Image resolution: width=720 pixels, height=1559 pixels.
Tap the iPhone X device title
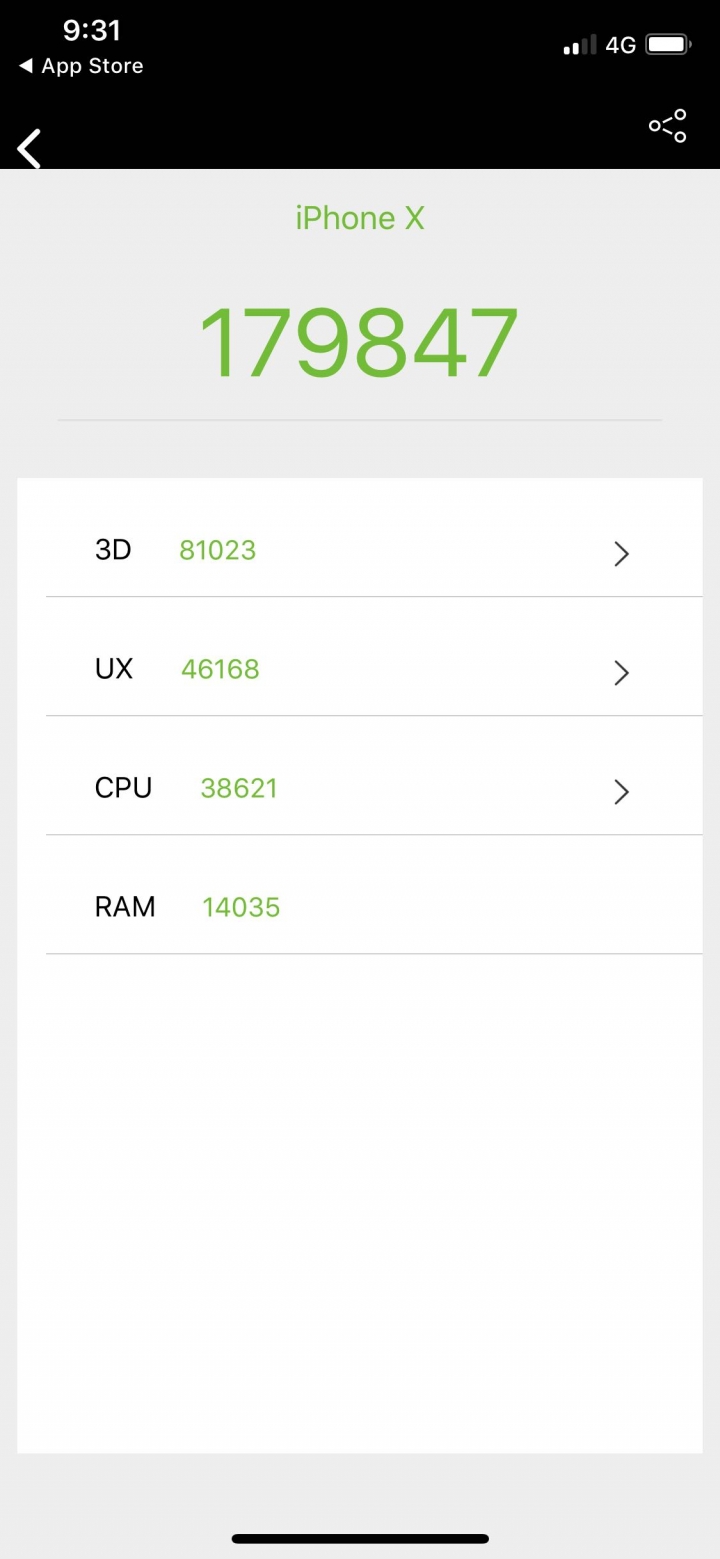pyautogui.click(x=360, y=218)
